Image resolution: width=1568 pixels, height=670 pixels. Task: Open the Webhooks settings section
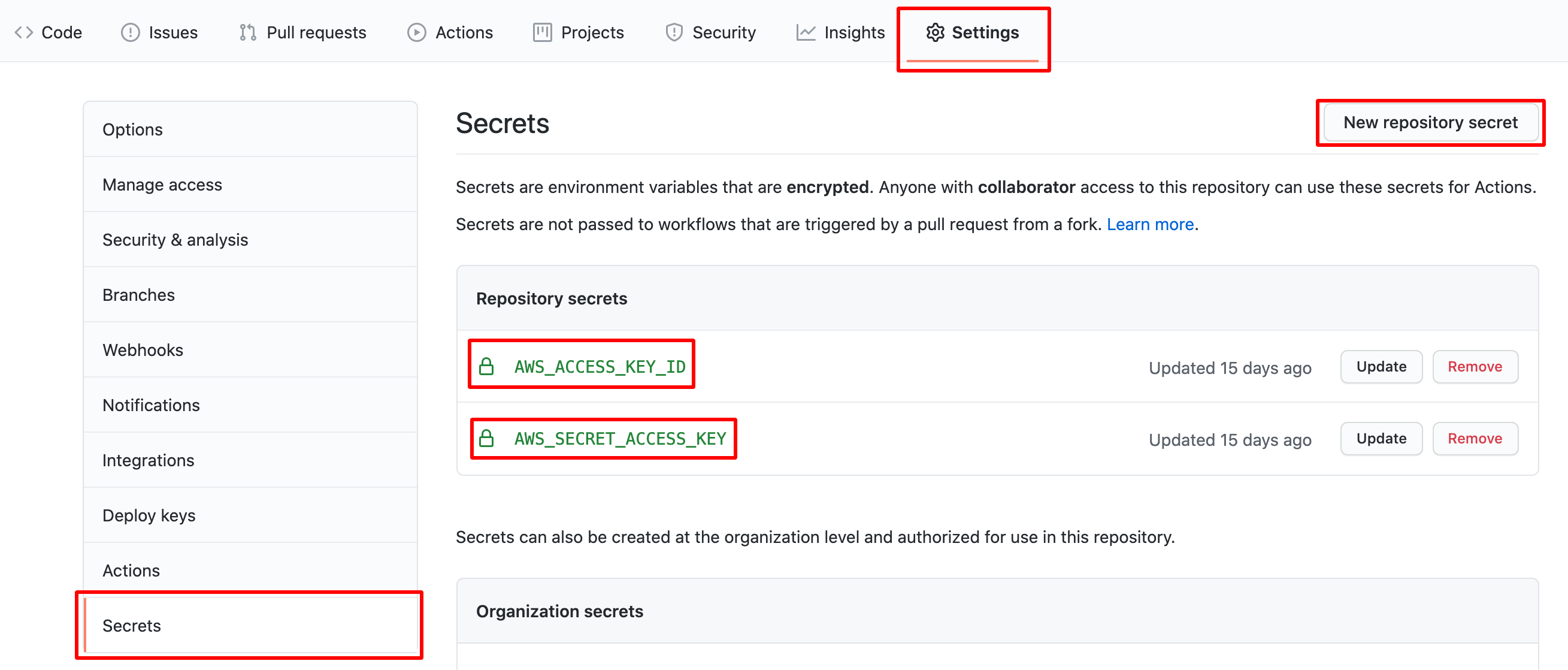pos(143,349)
